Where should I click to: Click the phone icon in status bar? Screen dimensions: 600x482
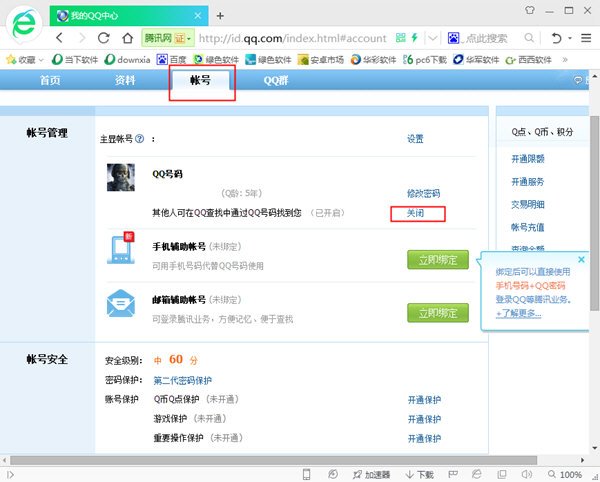click(306, 474)
